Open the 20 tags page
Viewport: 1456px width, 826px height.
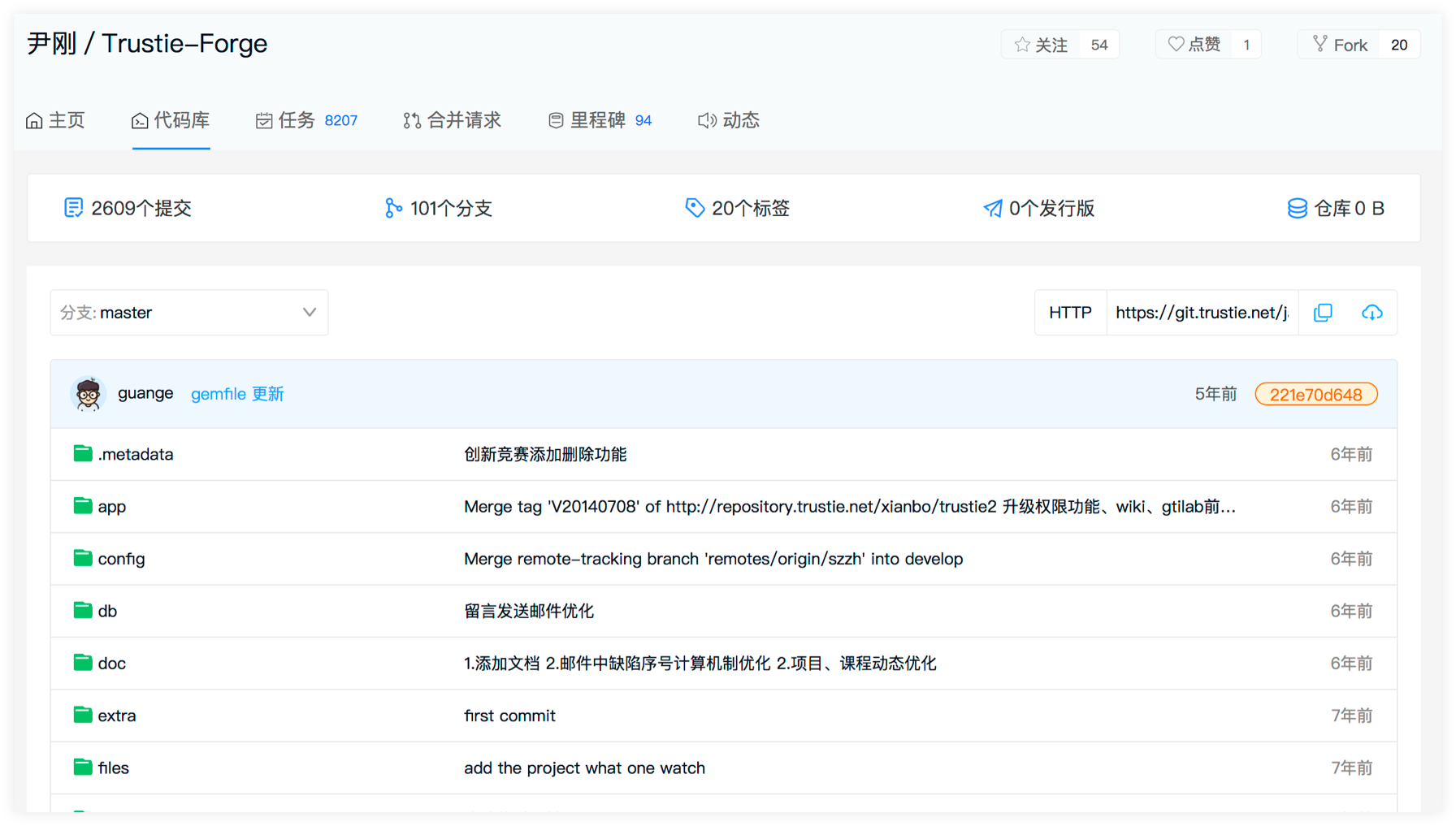click(x=738, y=209)
